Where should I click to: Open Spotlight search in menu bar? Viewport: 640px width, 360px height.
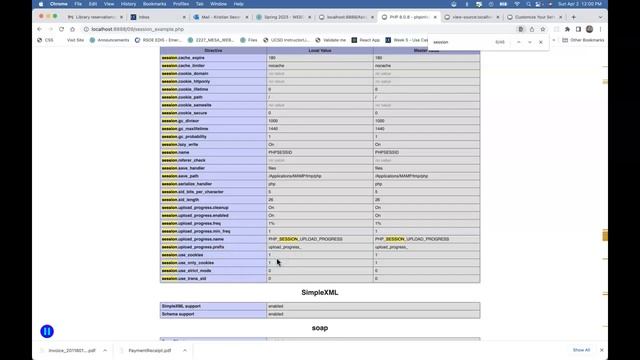point(528,4)
